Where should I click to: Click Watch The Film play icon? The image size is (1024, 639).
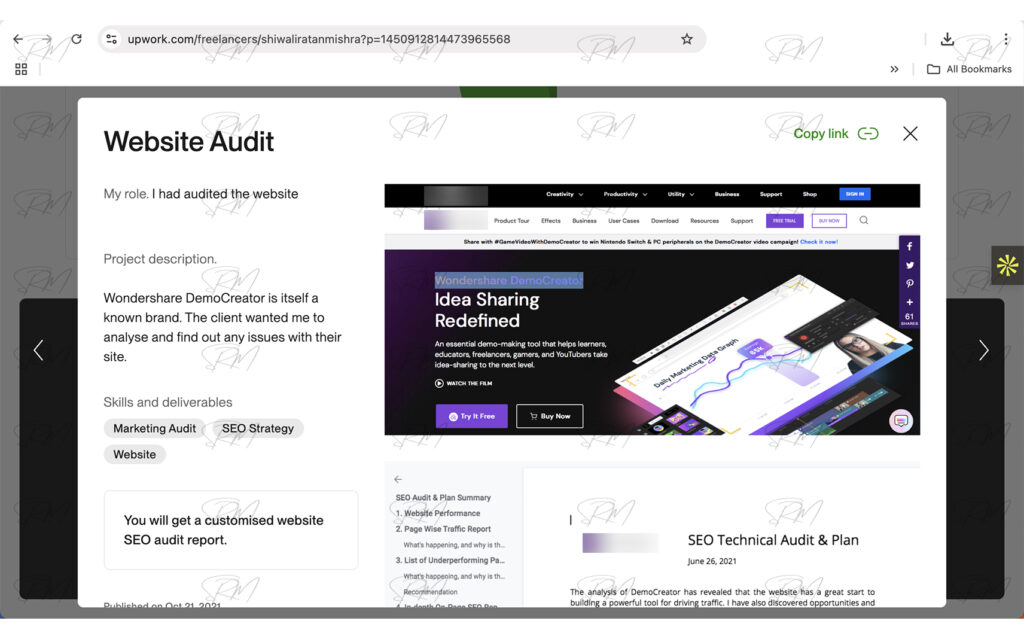coord(440,384)
